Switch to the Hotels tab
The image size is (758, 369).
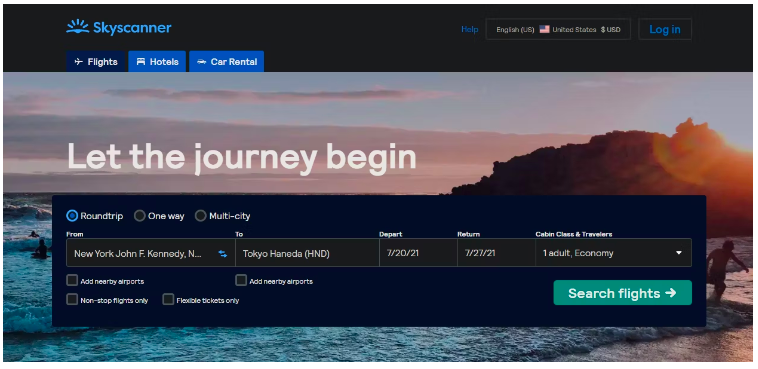pyautogui.click(x=157, y=62)
